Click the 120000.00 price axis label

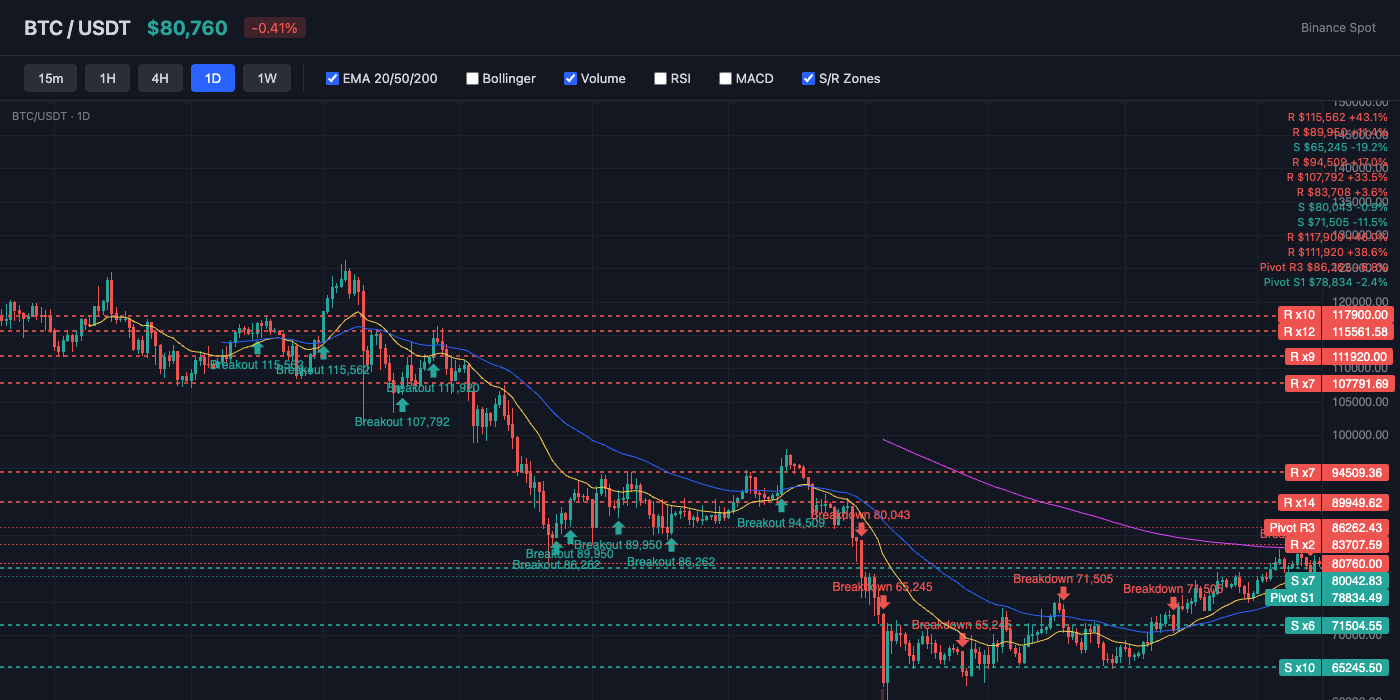(x=1358, y=301)
